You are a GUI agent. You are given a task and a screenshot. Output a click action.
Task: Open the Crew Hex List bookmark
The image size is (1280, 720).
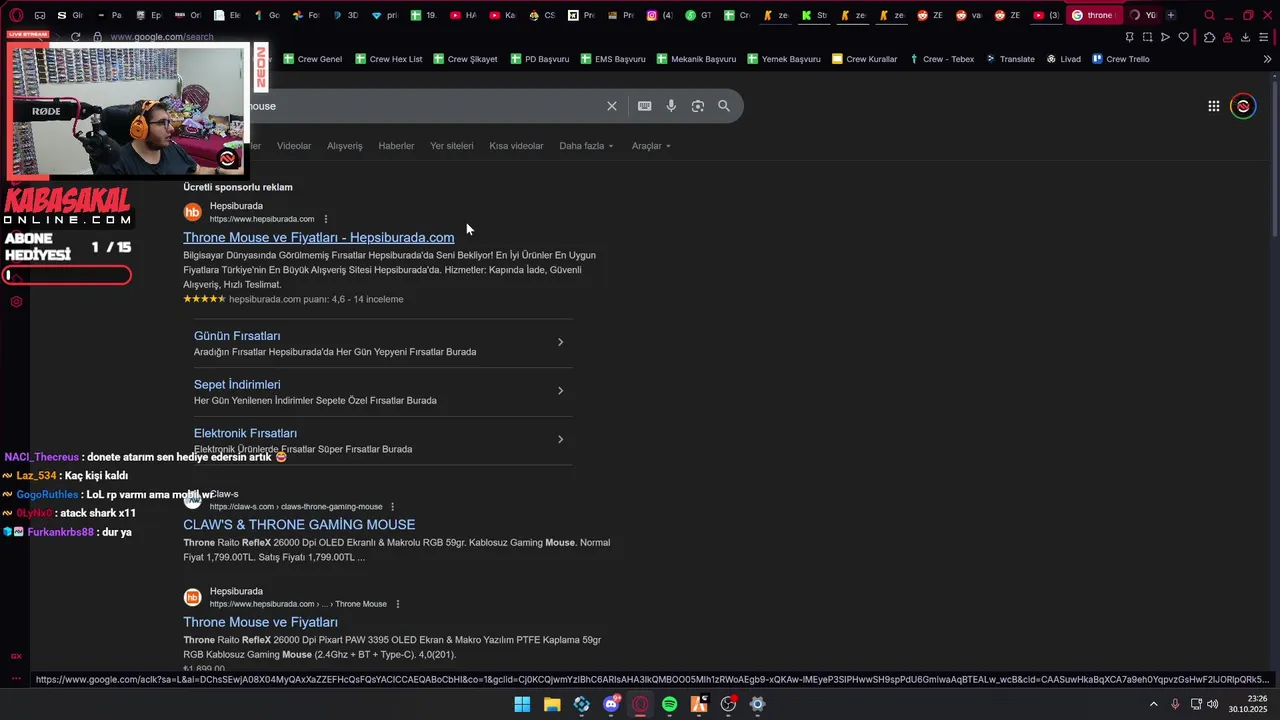coord(388,59)
